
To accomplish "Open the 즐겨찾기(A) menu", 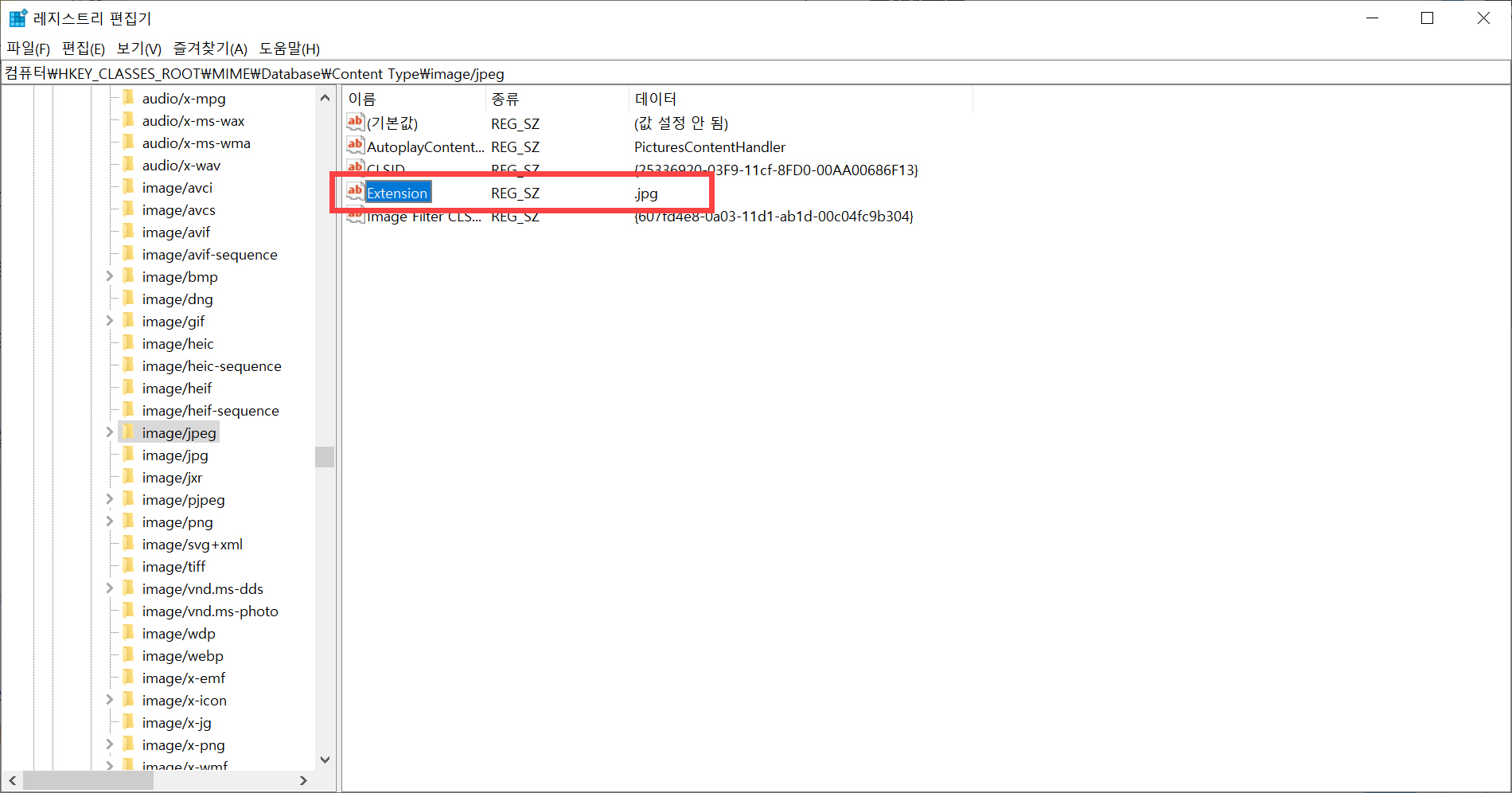I will pos(210,49).
